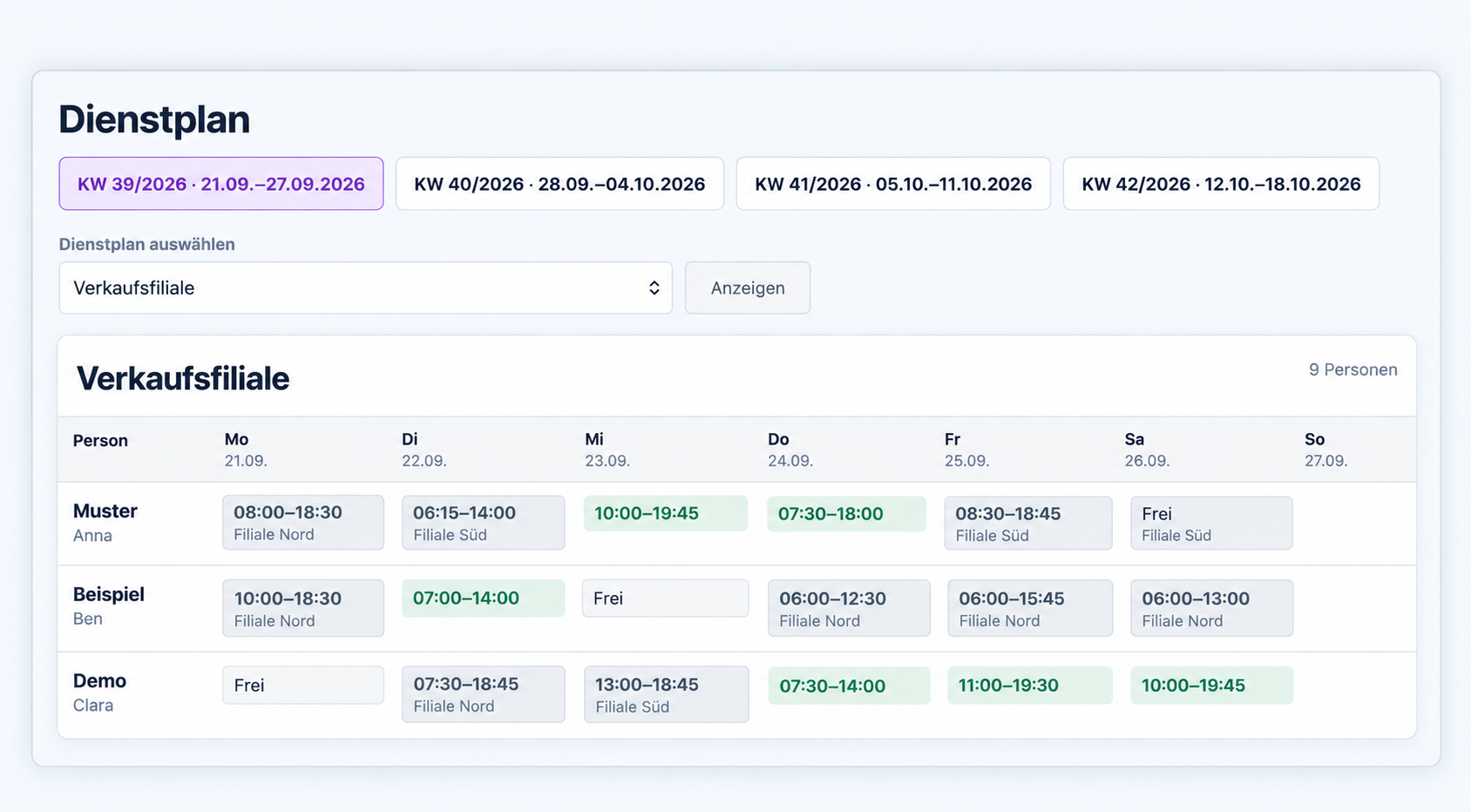
Task: Click the Dienstplan auswählen label
Action: pos(147,244)
